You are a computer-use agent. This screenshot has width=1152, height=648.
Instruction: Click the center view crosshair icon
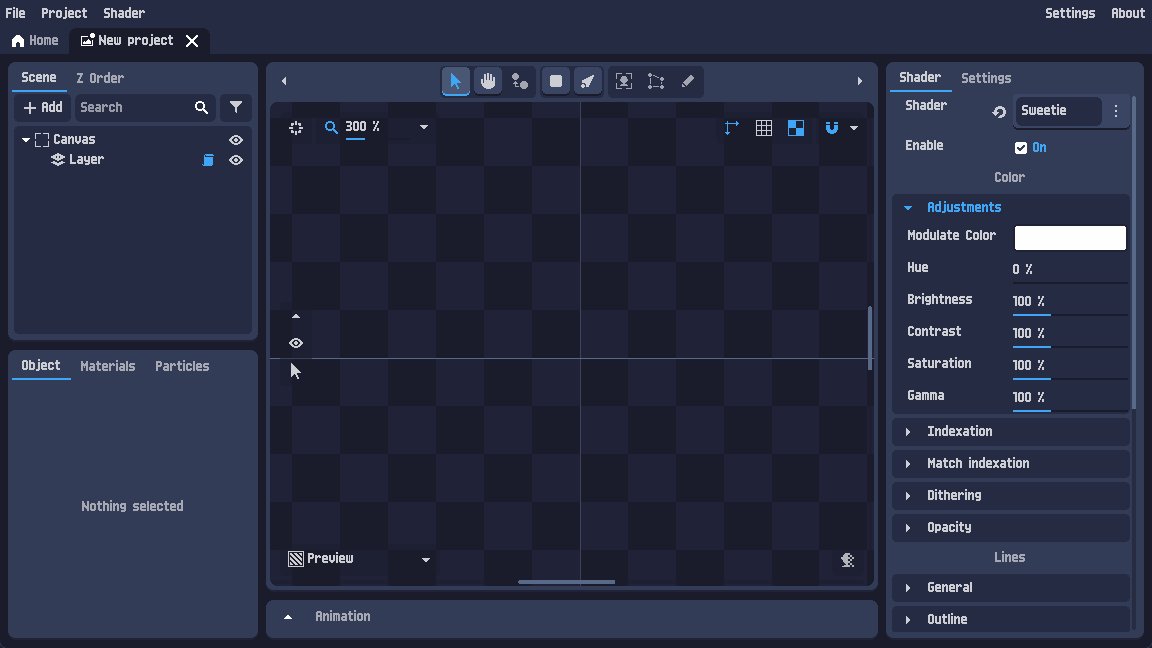[296, 128]
